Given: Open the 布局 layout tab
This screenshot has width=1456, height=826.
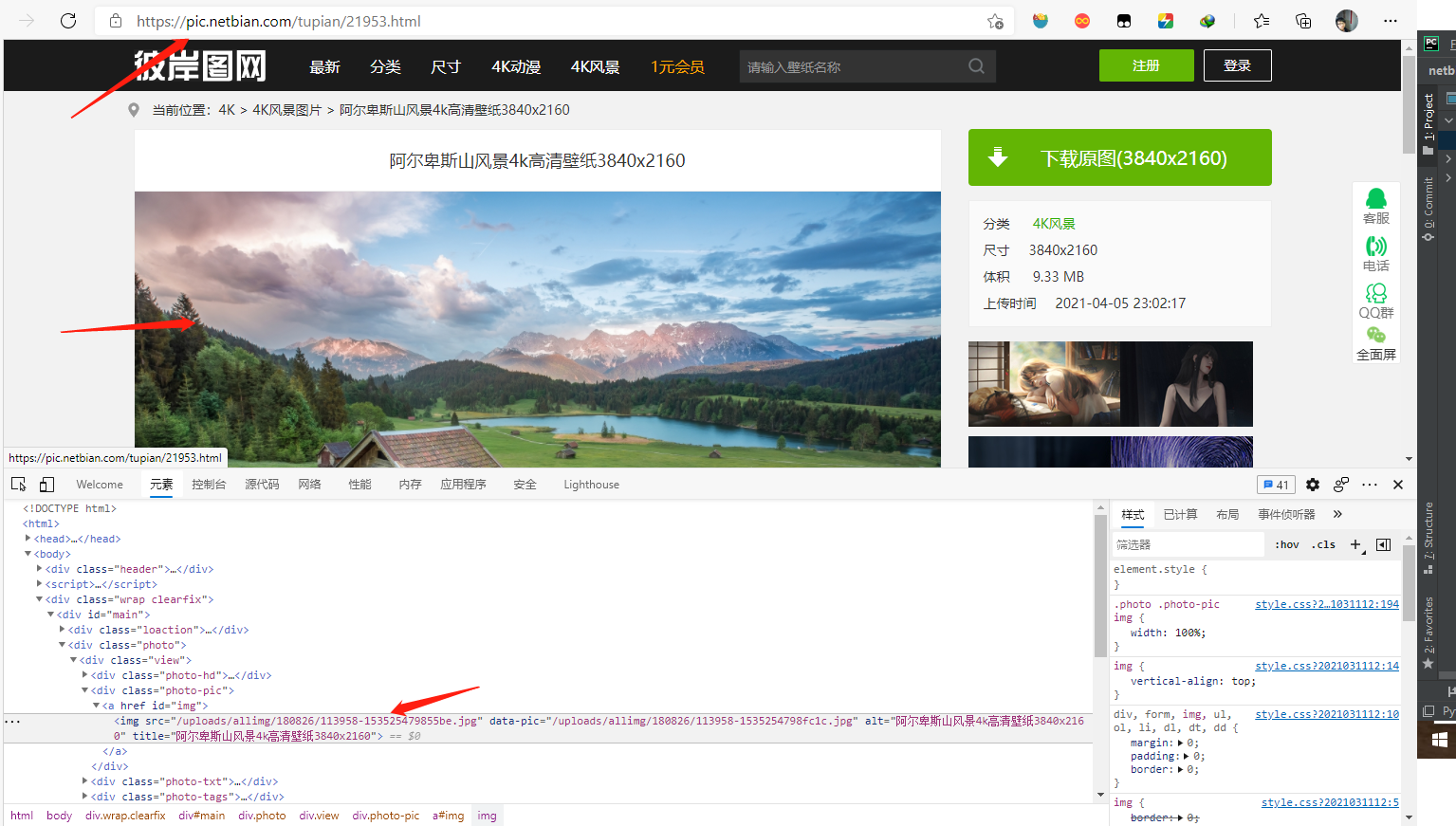Looking at the screenshot, I should 1227,514.
